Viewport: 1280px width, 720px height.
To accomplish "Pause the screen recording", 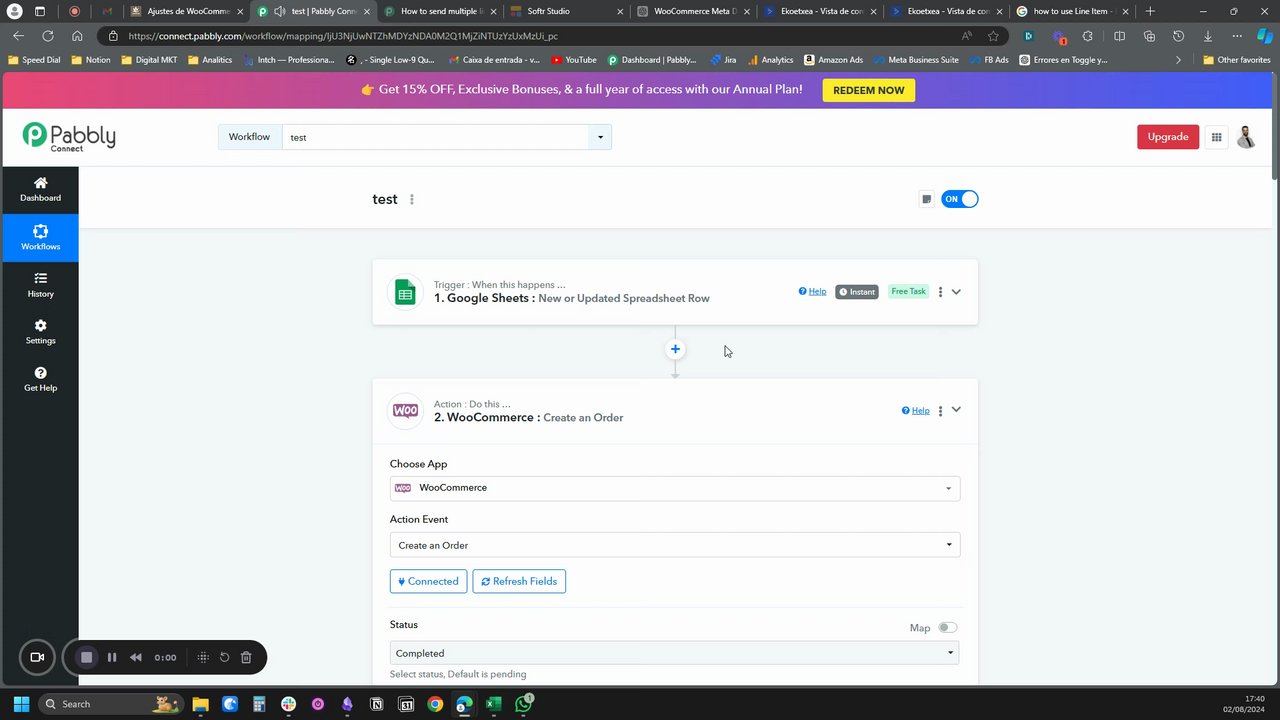I will [112, 657].
